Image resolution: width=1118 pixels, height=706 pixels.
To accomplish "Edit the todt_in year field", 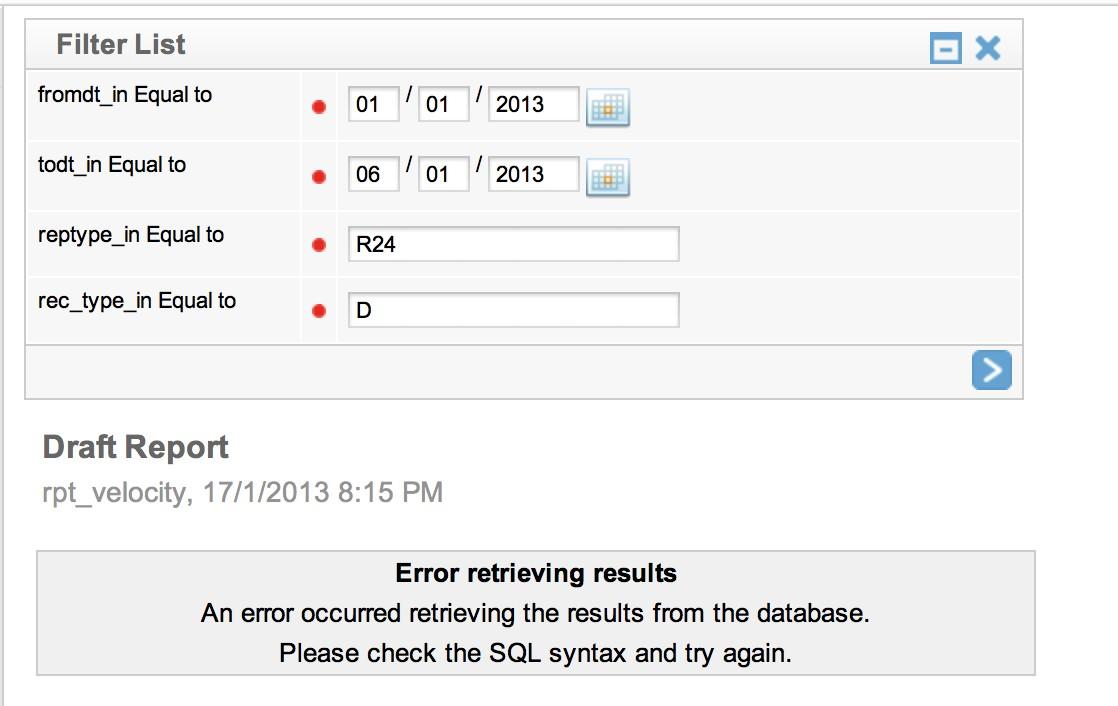I will 533,174.
